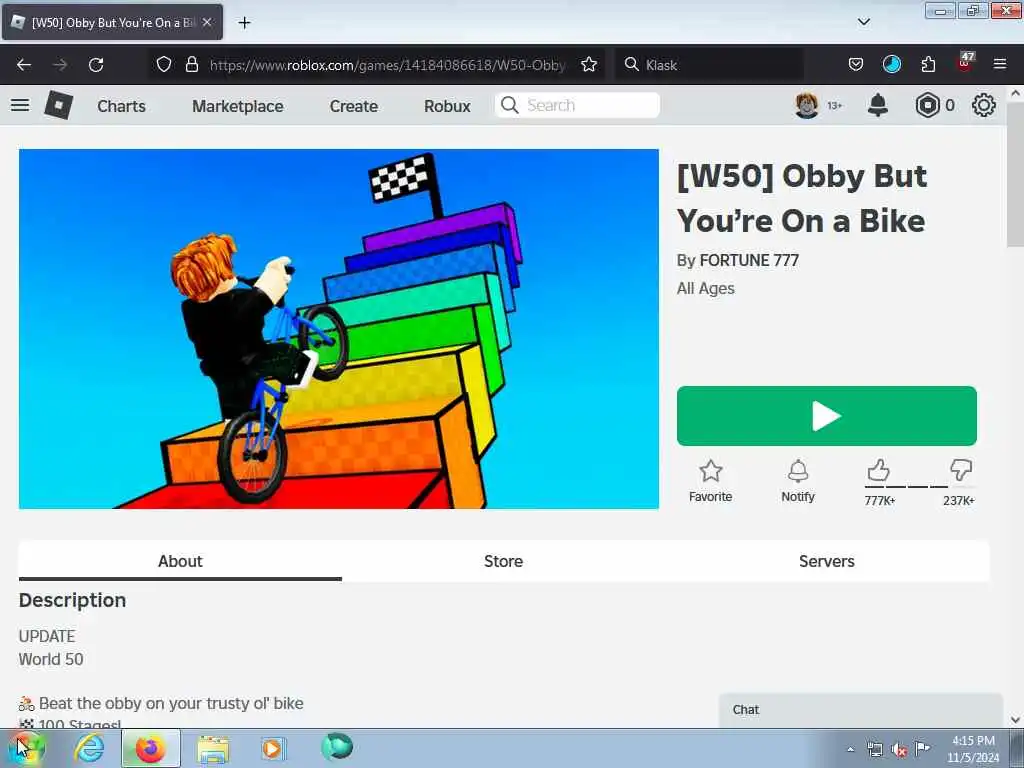1024x768 pixels.
Task: Open Windows Media Player from the taskbar
Action: (x=273, y=748)
